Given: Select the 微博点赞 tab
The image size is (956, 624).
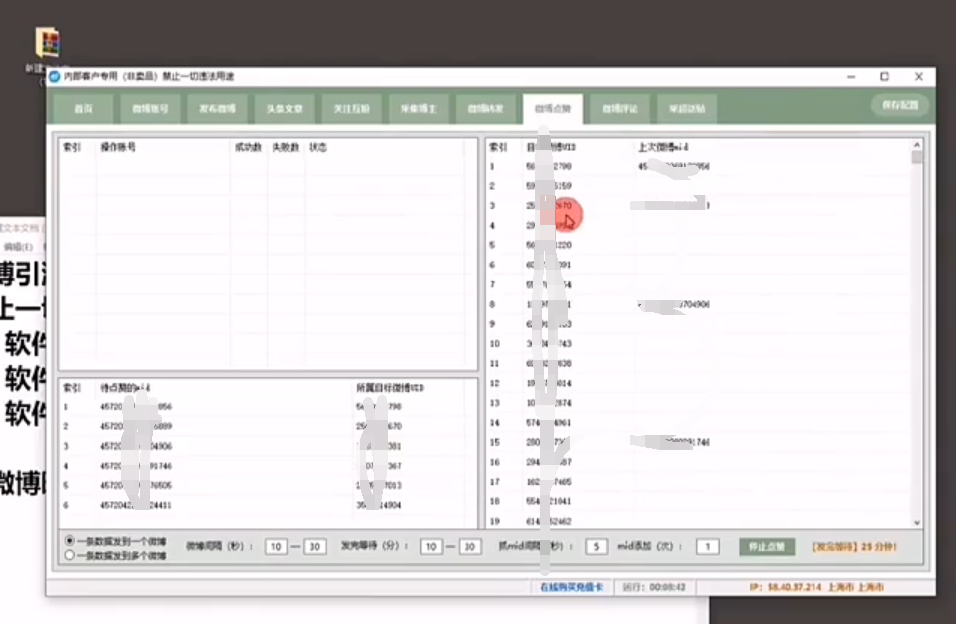Looking at the screenshot, I should 553,109.
